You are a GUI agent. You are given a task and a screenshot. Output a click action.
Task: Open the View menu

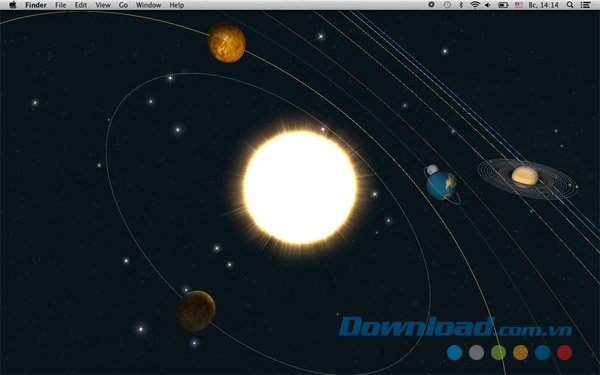[103, 5]
